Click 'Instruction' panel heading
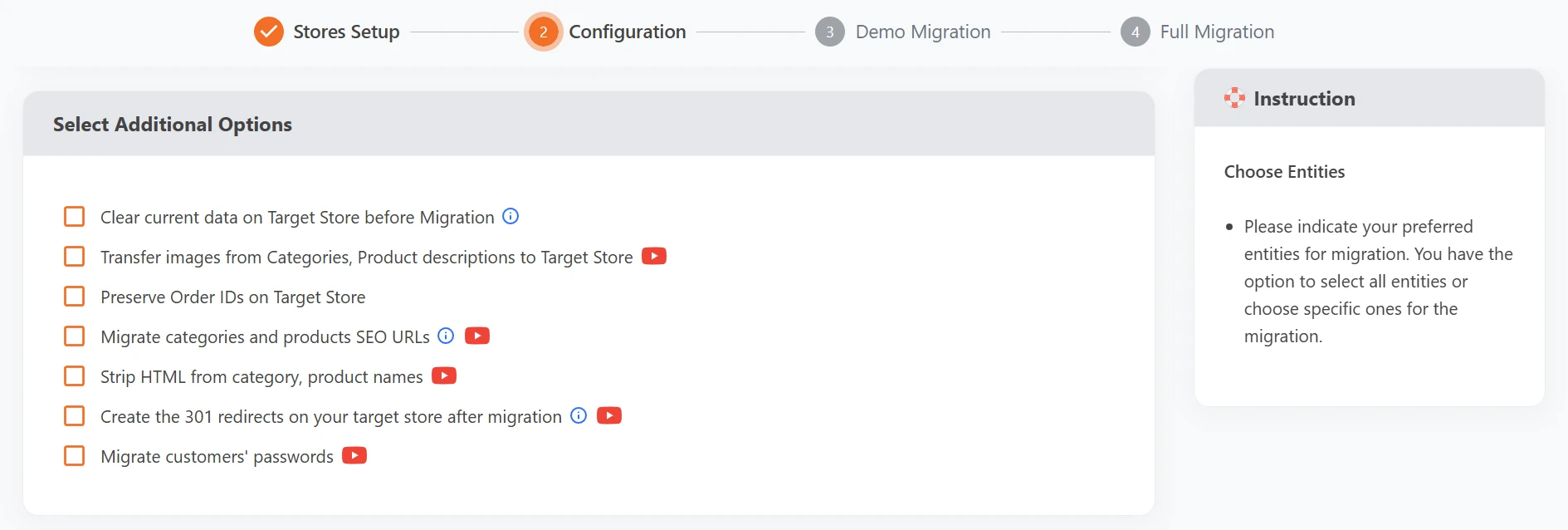 [x=1304, y=98]
